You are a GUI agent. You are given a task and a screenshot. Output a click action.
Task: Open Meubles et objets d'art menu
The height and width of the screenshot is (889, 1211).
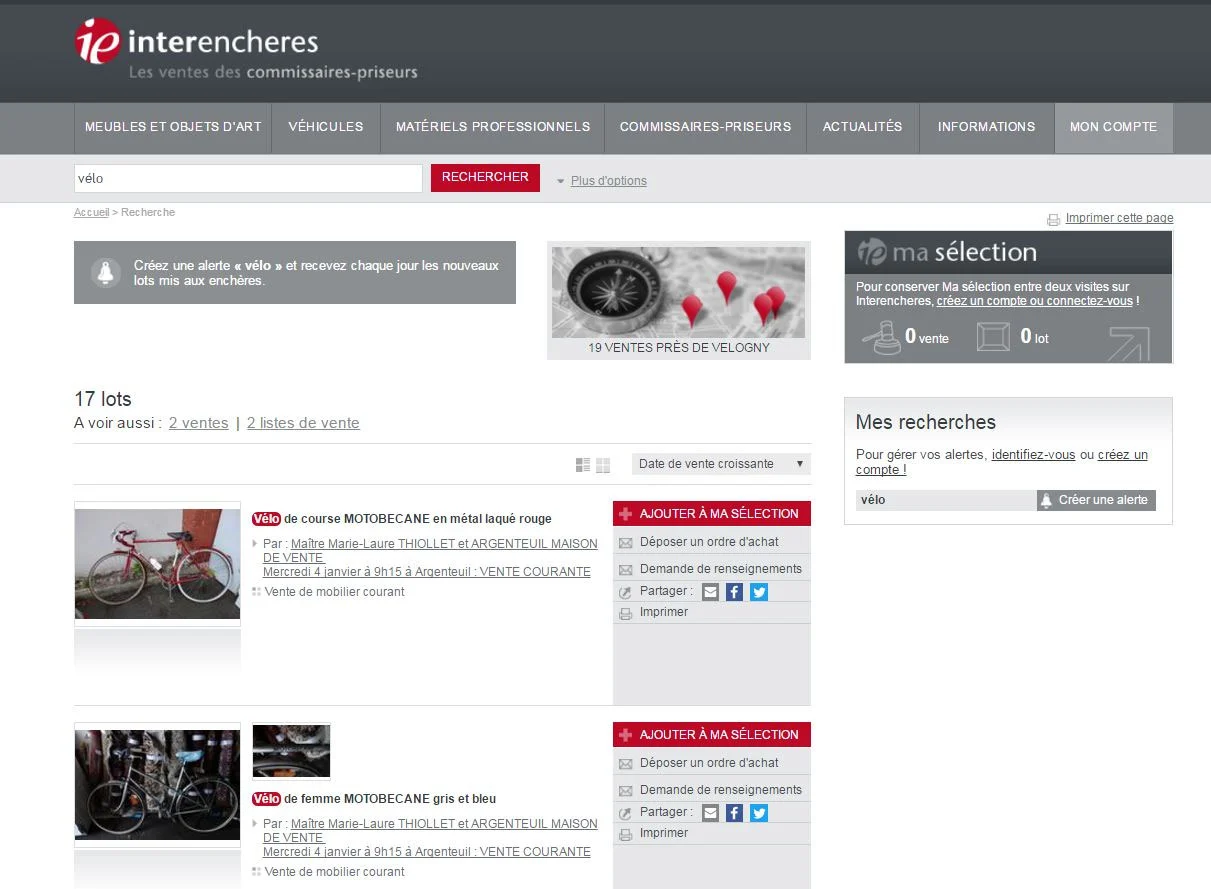(x=173, y=127)
